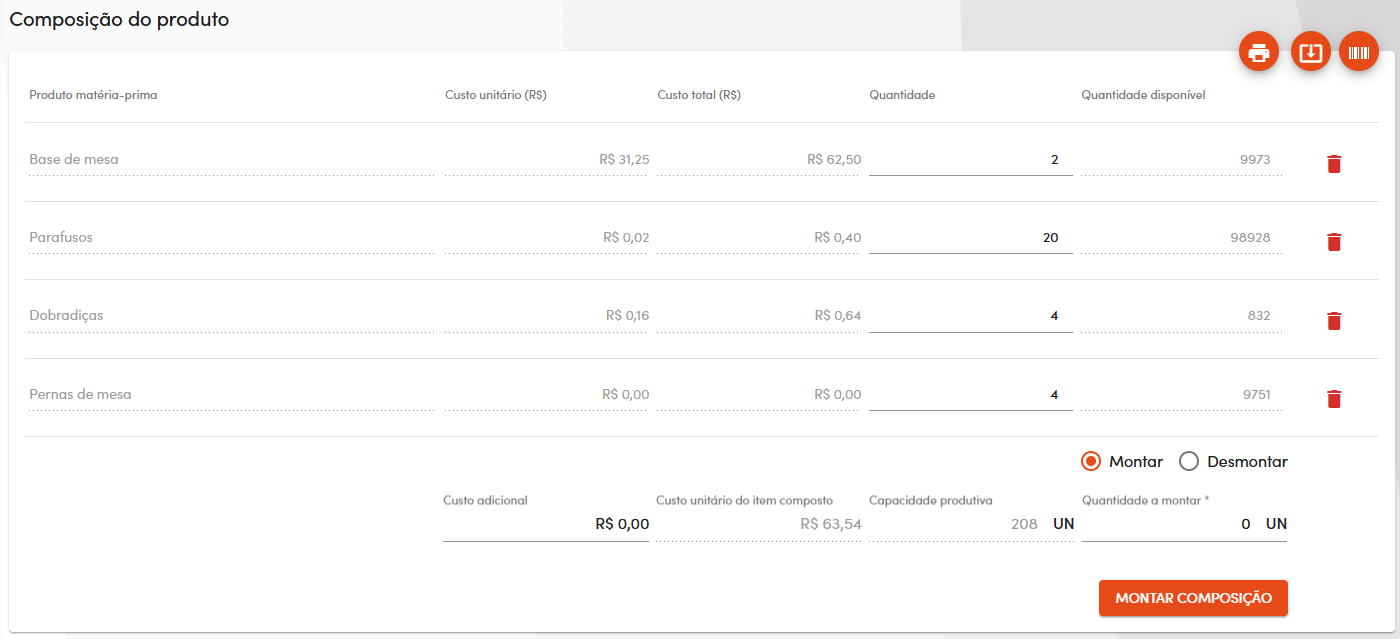Choose the Desmontar radio button
This screenshot has width=1400, height=639.
point(1189,462)
